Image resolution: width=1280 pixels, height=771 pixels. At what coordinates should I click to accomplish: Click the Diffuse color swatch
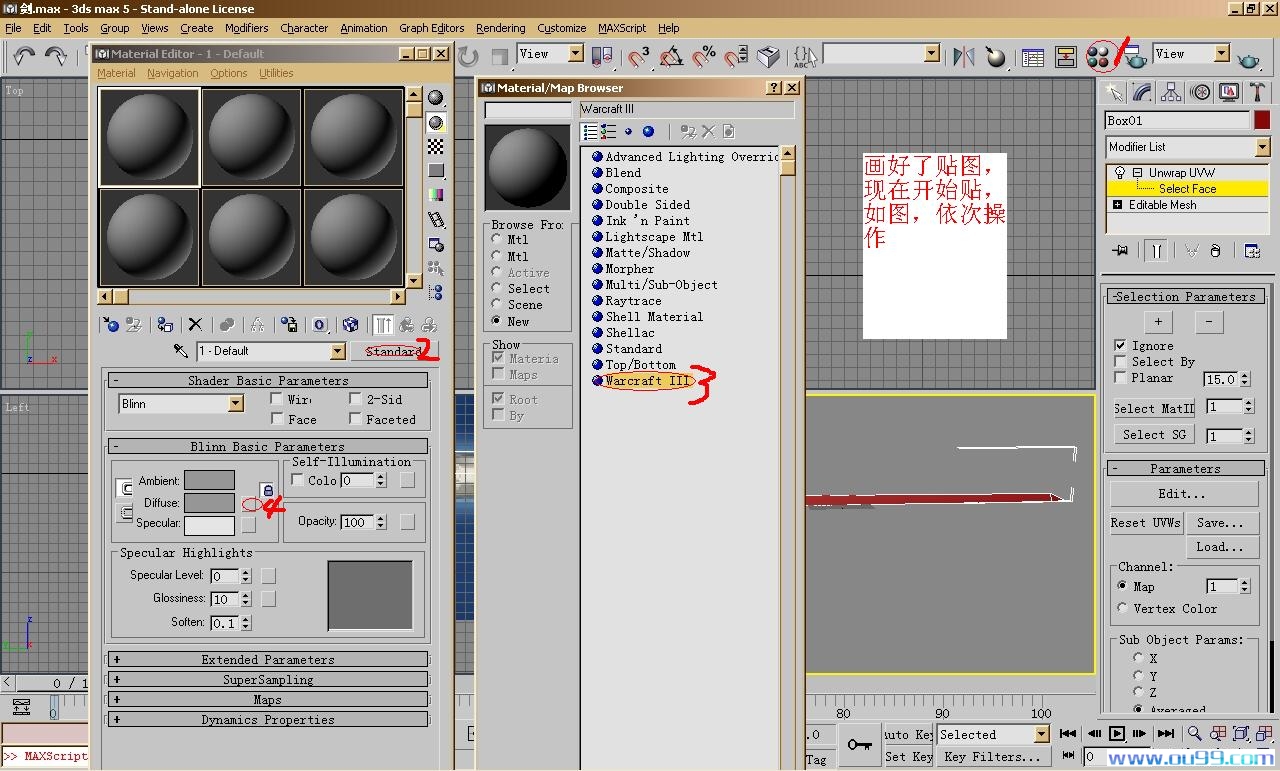click(x=209, y=503)
